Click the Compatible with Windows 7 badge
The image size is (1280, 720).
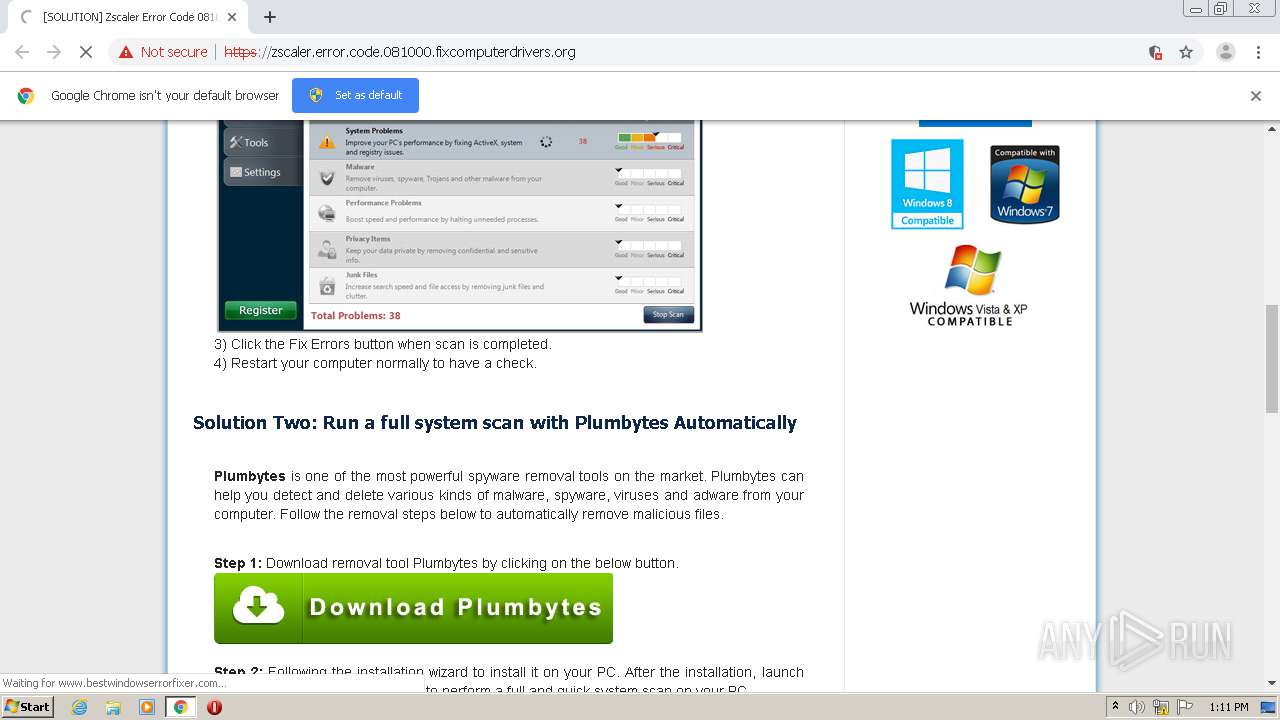point(1024,184)
